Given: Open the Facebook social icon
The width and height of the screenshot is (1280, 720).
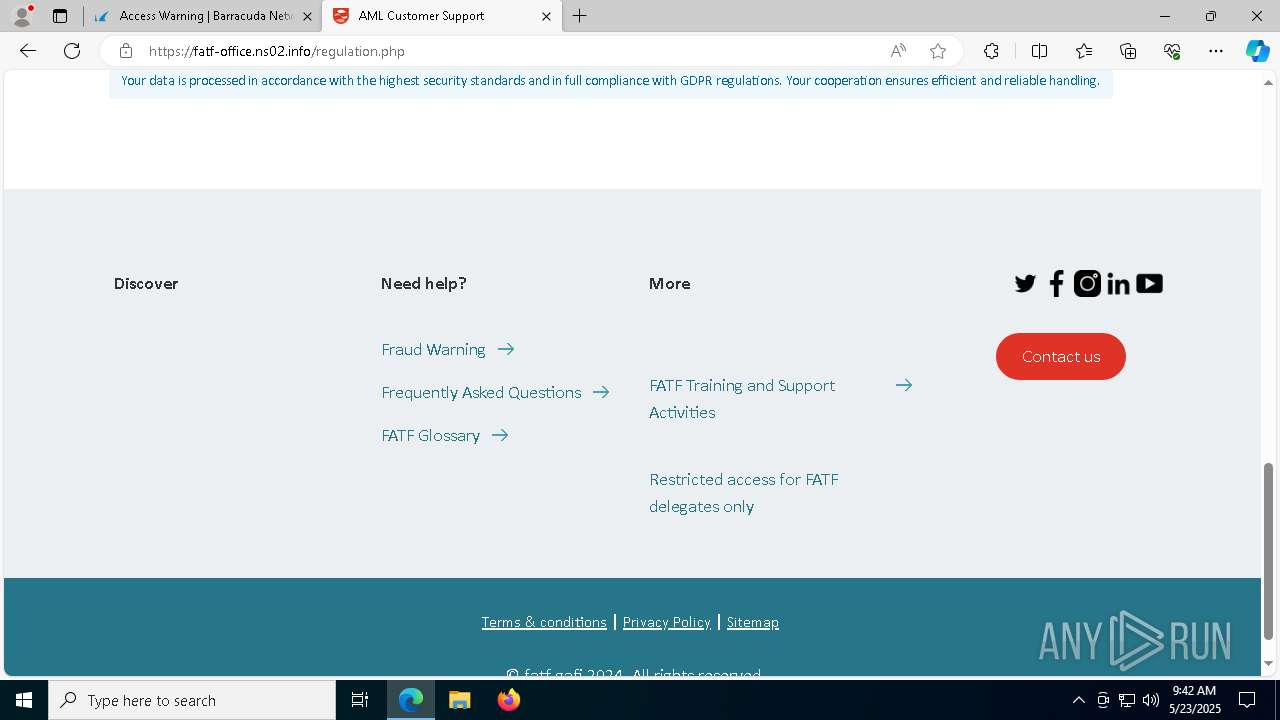Looking at the screenshot, I should point(1056,284).
